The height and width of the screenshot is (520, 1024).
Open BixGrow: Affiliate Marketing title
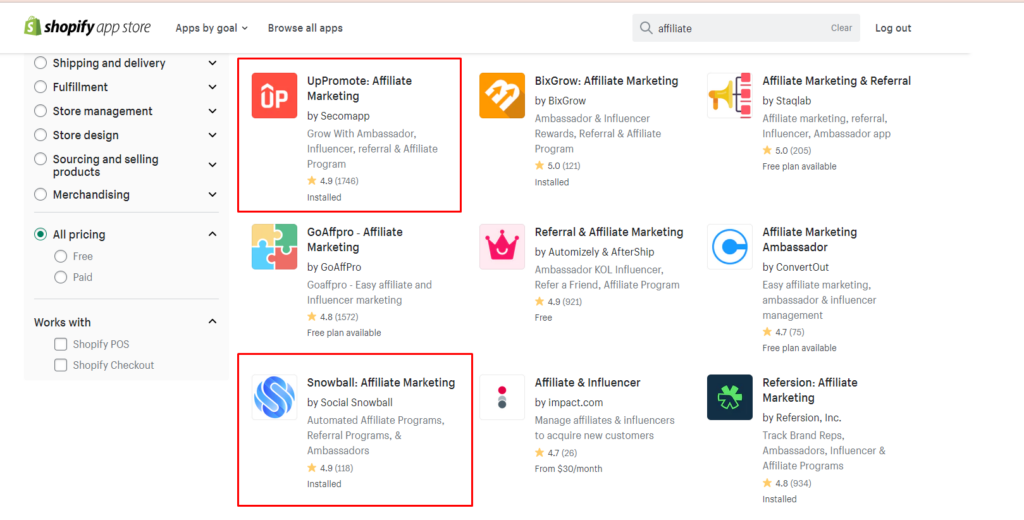(x=606, y=81)
